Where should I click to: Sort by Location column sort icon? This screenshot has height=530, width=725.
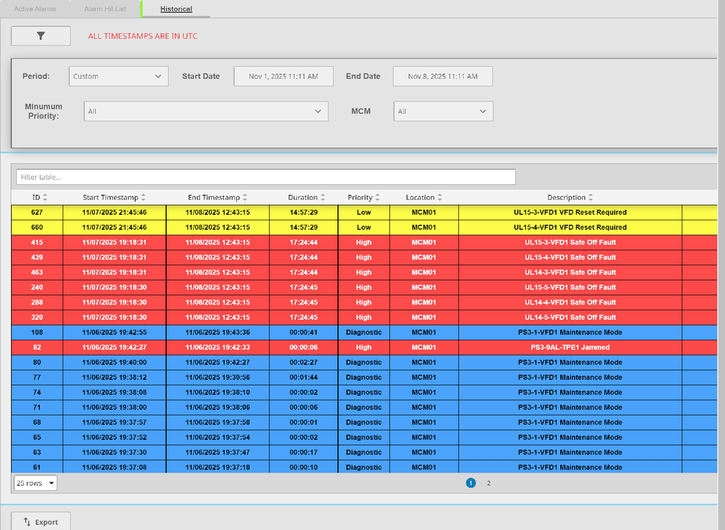coord(440,198)
